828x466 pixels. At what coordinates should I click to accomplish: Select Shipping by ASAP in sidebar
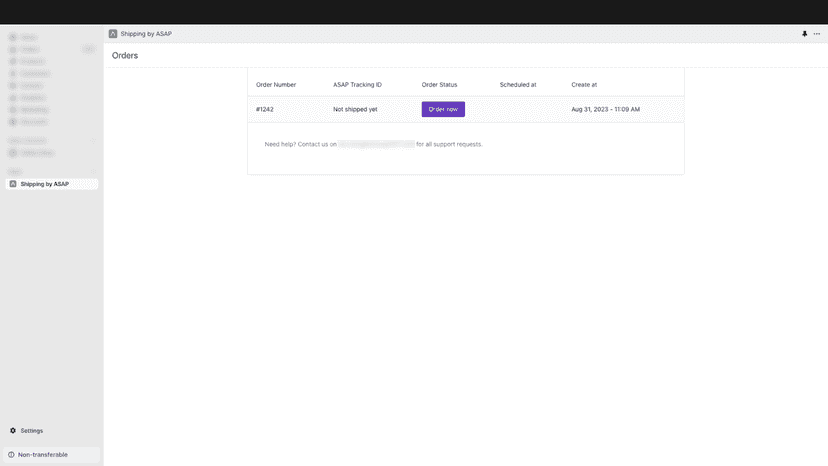click(x=52, y=184)
